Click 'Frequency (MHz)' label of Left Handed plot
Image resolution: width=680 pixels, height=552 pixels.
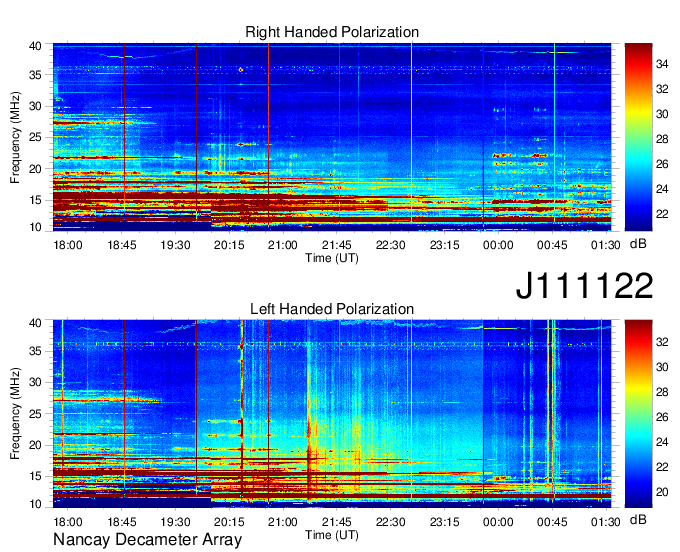tap(15, 414)
